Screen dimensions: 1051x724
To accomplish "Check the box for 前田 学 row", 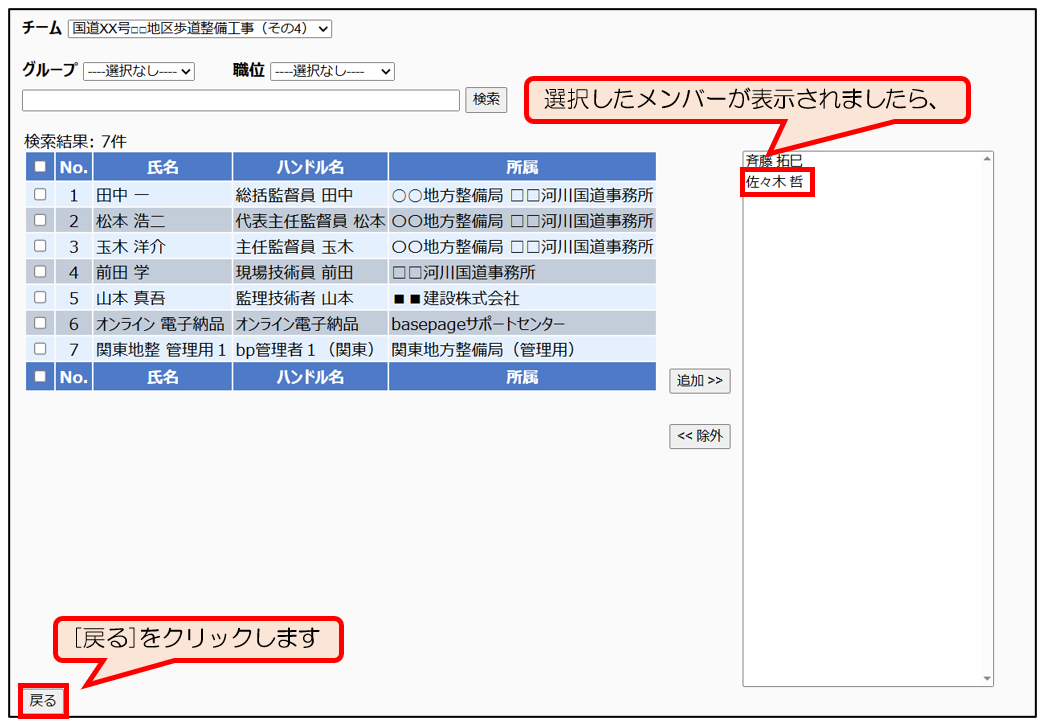I will 40,271.
